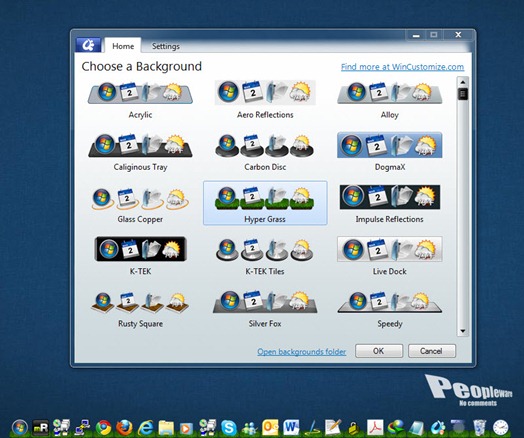Click the network connection icon in dock
524x438 pixels.
[x=82, y=428]
